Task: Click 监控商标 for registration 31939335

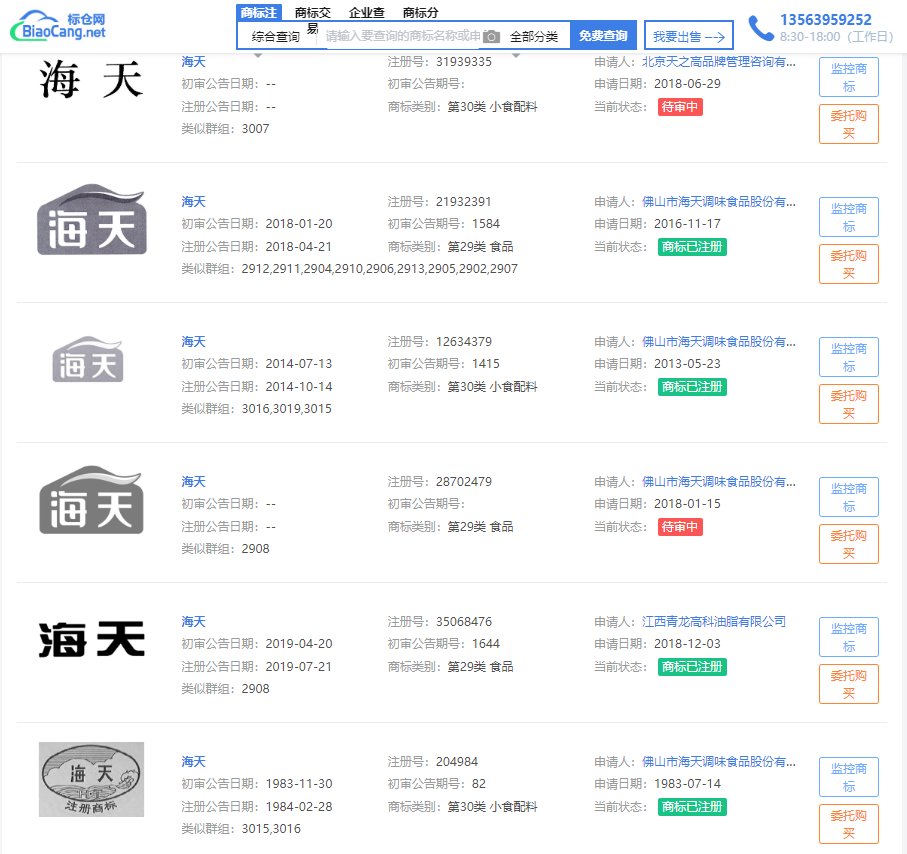Action: click(849, 77)
